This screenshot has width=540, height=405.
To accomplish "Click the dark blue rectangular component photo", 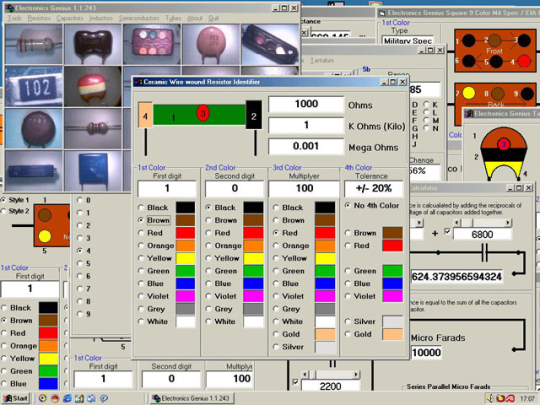I will point(34,171).
